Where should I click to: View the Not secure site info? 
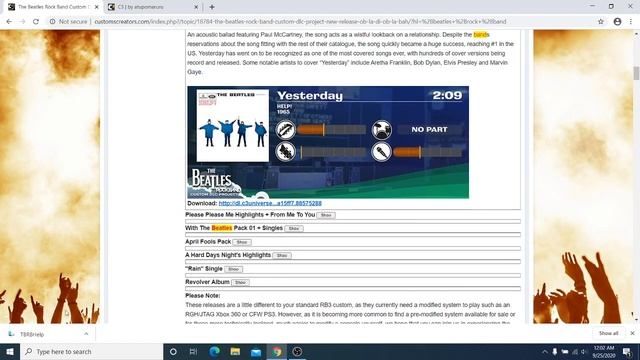coord(69,22)
